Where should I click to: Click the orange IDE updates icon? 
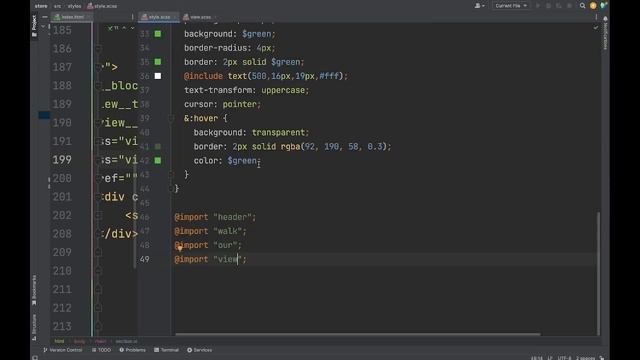click(593, 6)
